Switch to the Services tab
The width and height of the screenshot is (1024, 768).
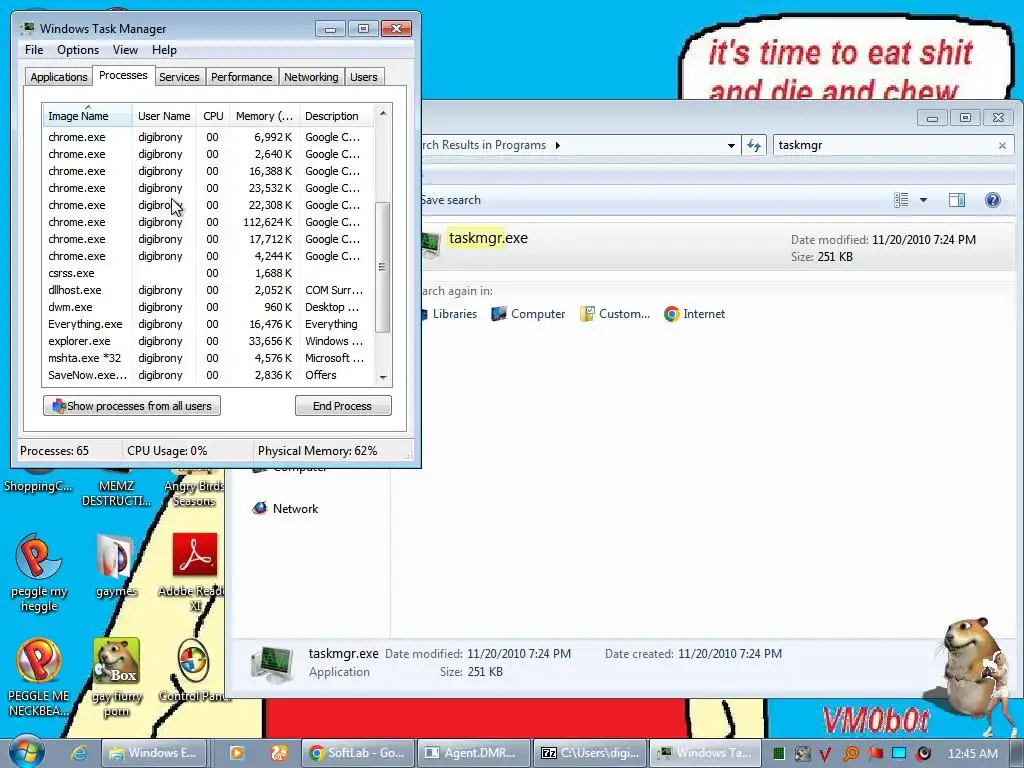(179, 77)
